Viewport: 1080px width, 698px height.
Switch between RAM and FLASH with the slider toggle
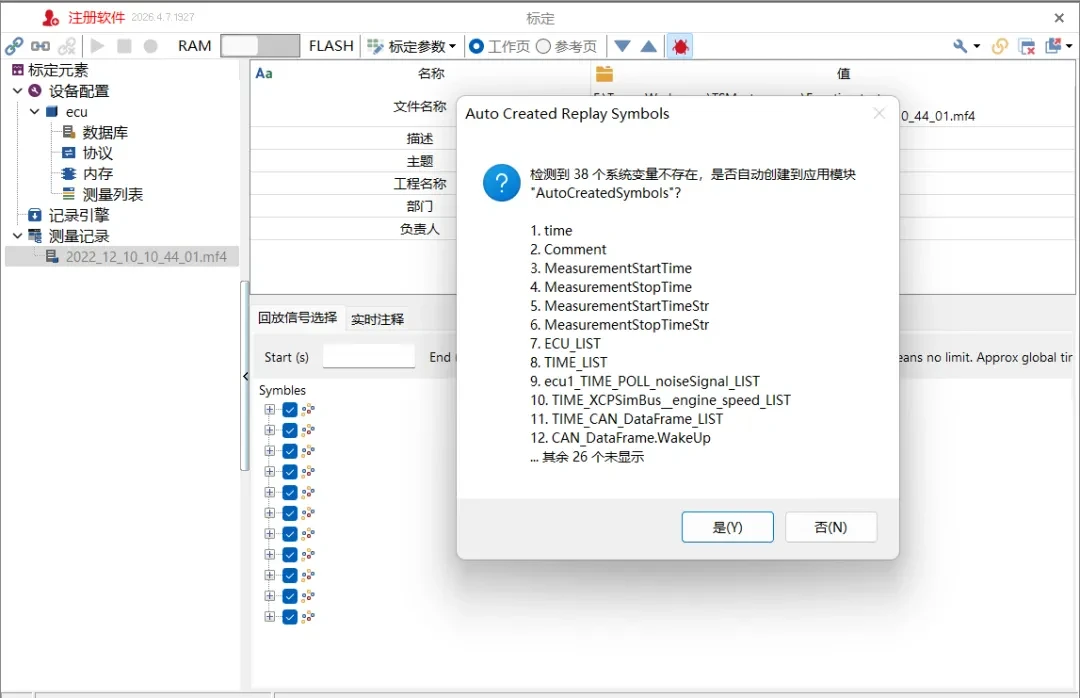pos(260,45)
